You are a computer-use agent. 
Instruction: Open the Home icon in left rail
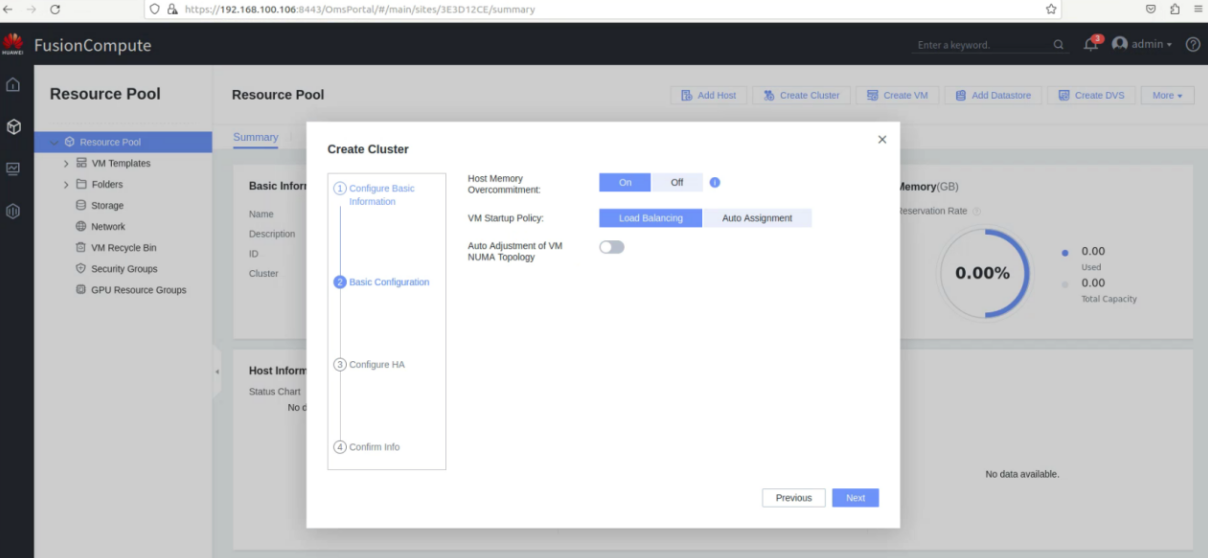[x=13, y=85]
